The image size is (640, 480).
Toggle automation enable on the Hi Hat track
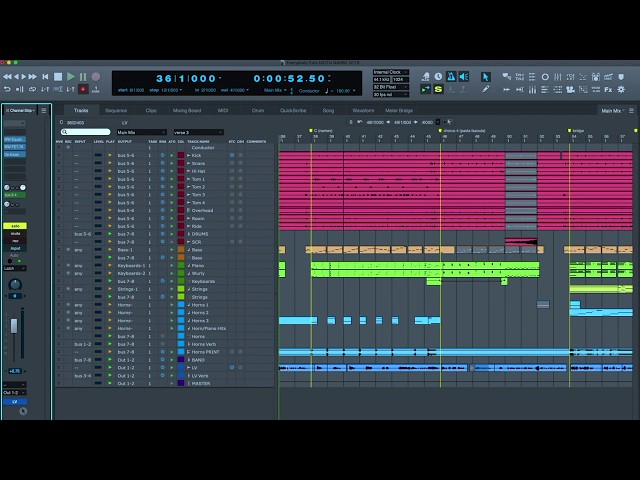(x=172, y=171)
